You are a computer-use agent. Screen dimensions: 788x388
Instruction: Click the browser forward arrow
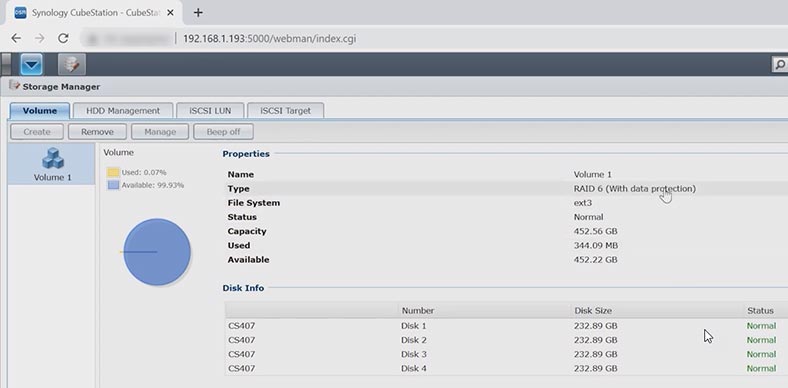coord(40,38)
